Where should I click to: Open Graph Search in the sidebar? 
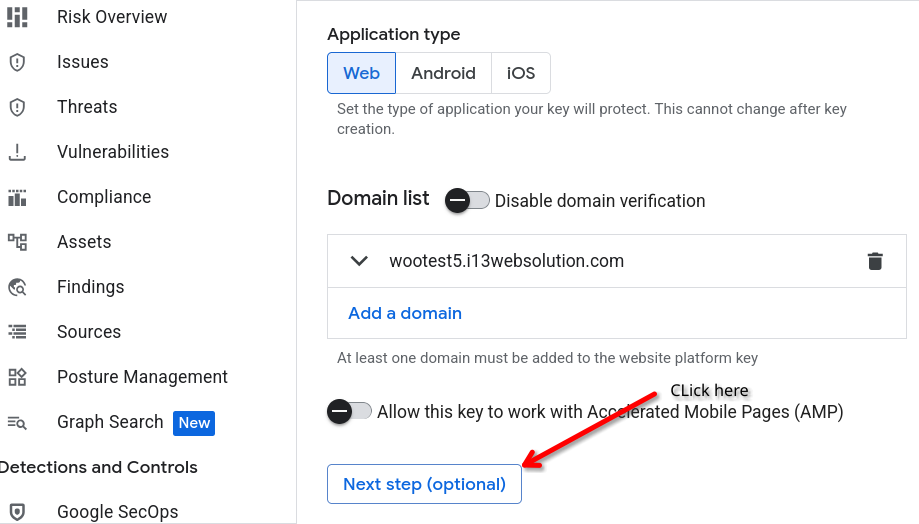pyautogui.click(x=110, y=422)
